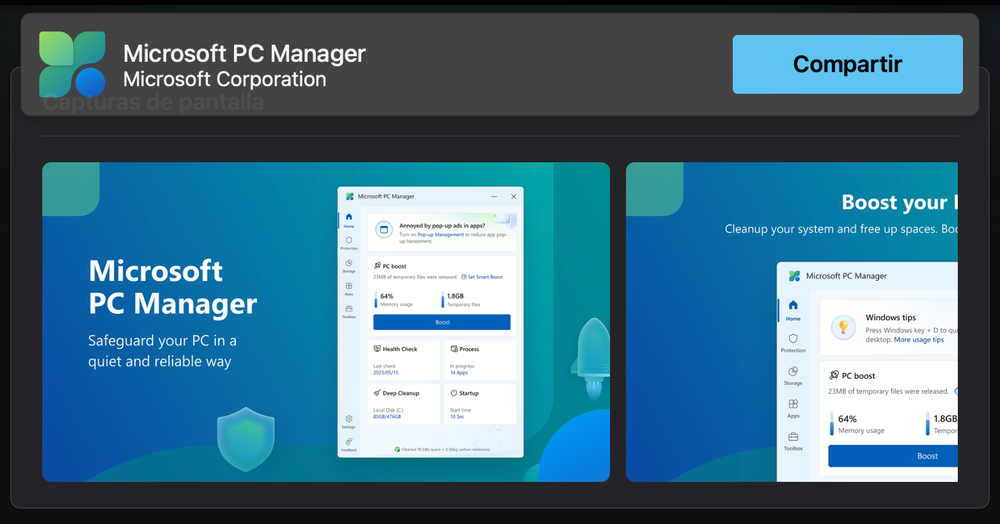Click the Microsoft PC Manager app logo
1000x524 pixels.
coord(72,64)
